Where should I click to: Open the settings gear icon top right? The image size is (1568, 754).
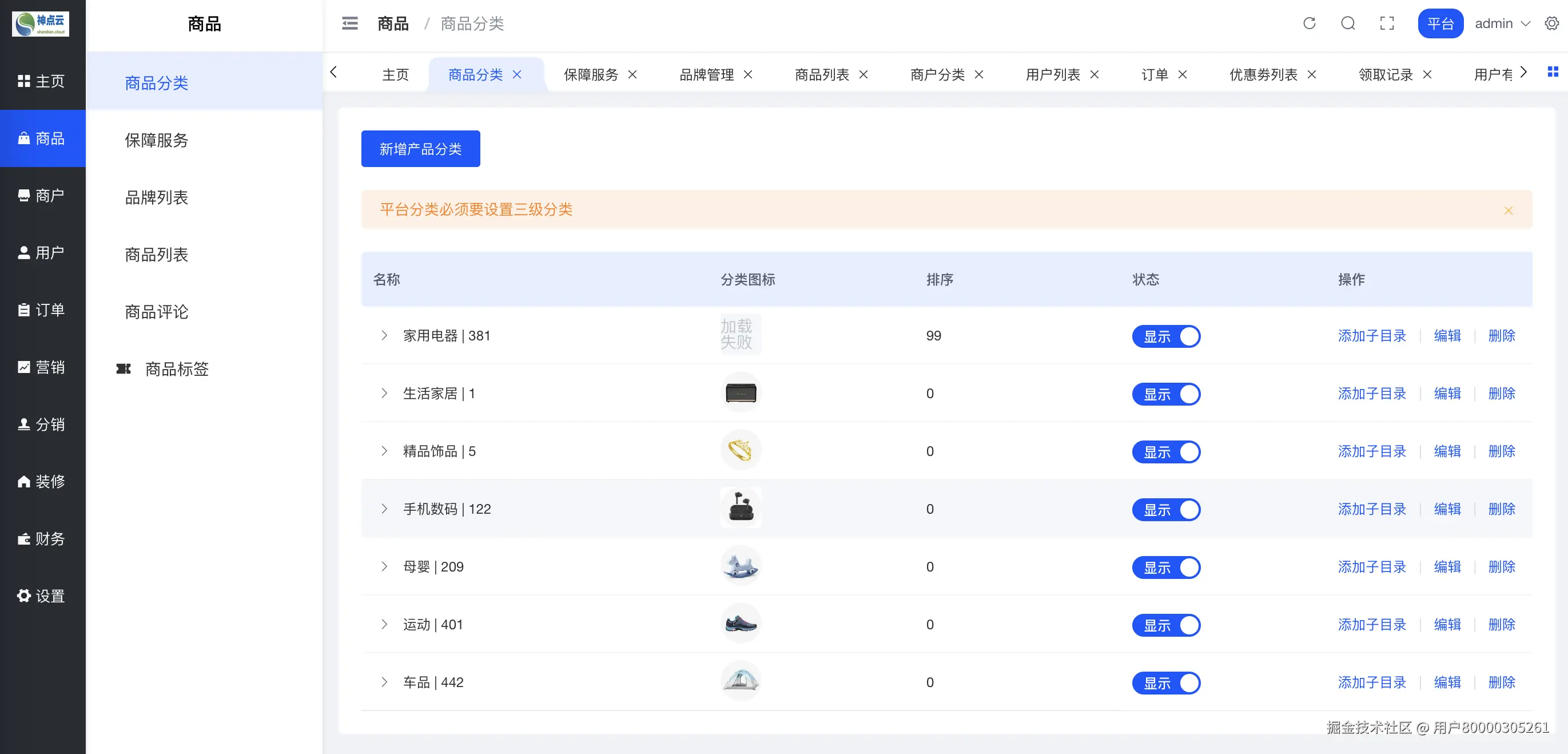(x=1551, y=24)
